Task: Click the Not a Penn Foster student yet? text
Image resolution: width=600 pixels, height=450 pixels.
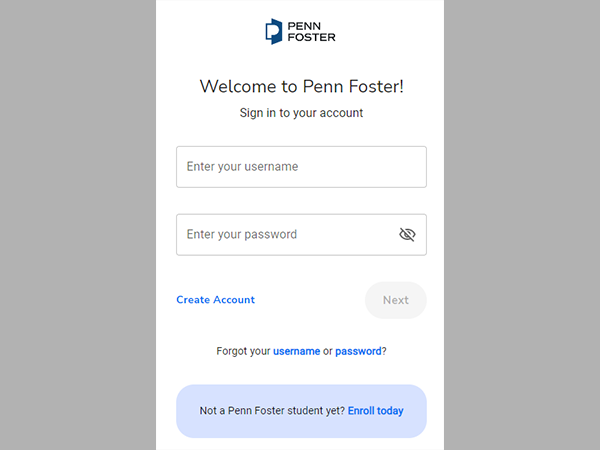Action: 272,411
